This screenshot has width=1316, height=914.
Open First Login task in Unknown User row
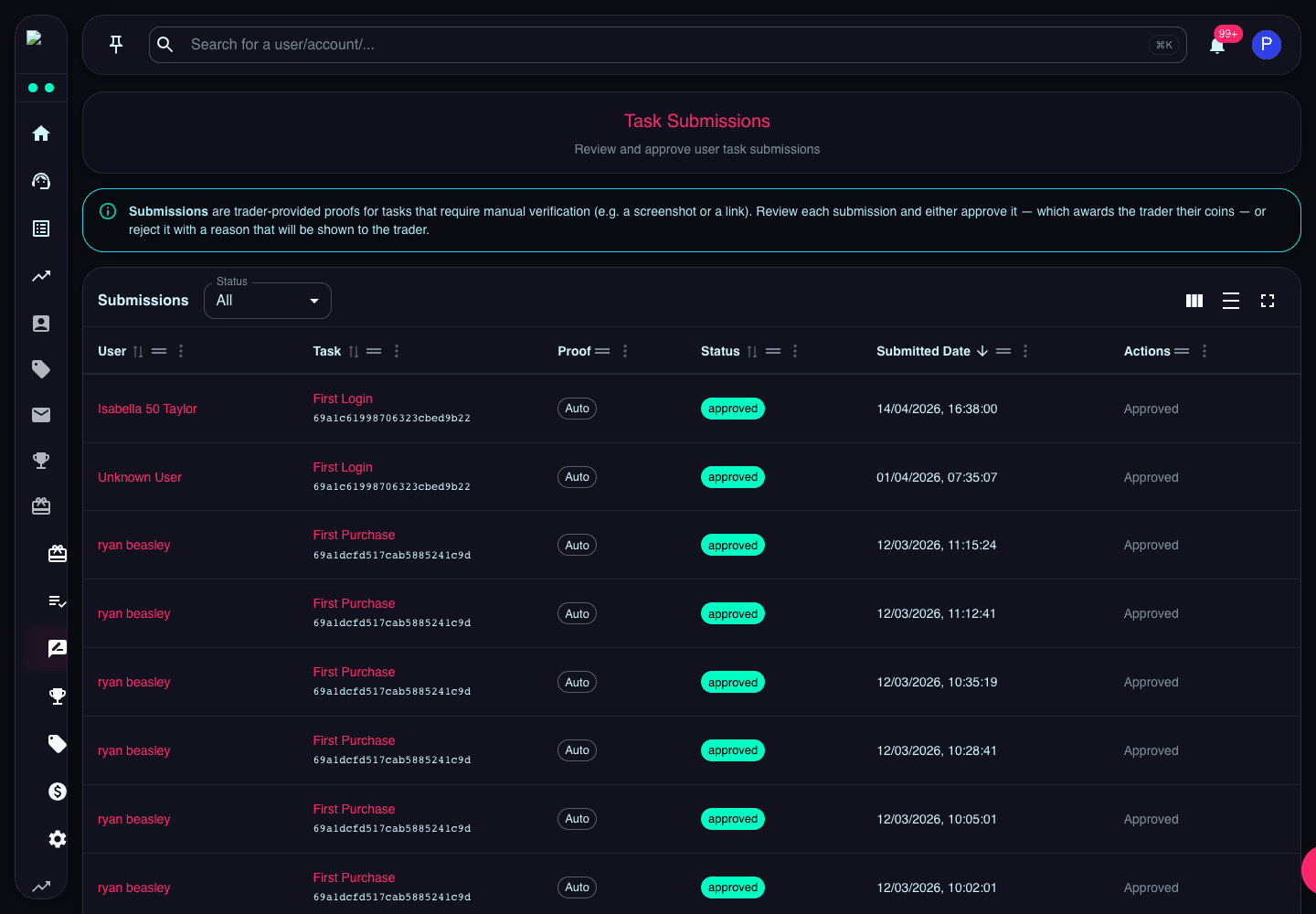coord(343,467)
